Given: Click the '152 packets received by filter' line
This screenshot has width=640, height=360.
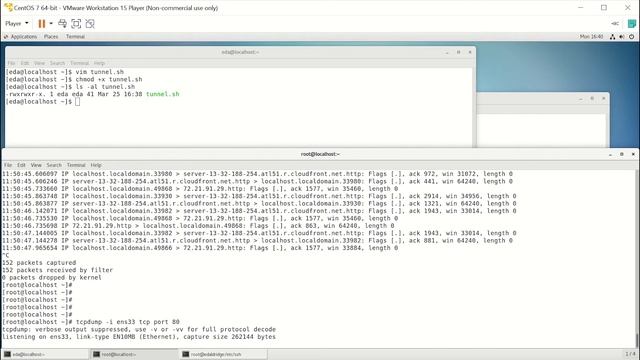Looking at the screenshot, I should [58, 270].
